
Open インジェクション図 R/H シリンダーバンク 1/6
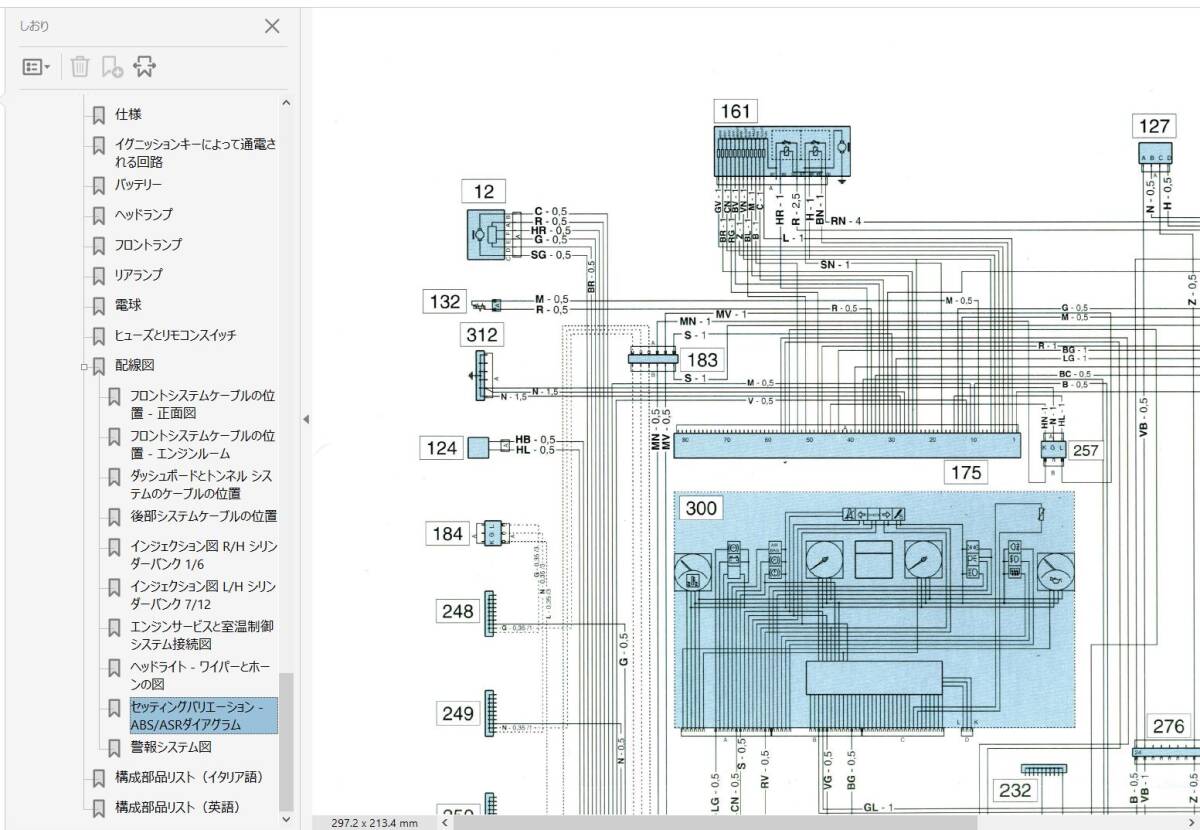point(203,555)
